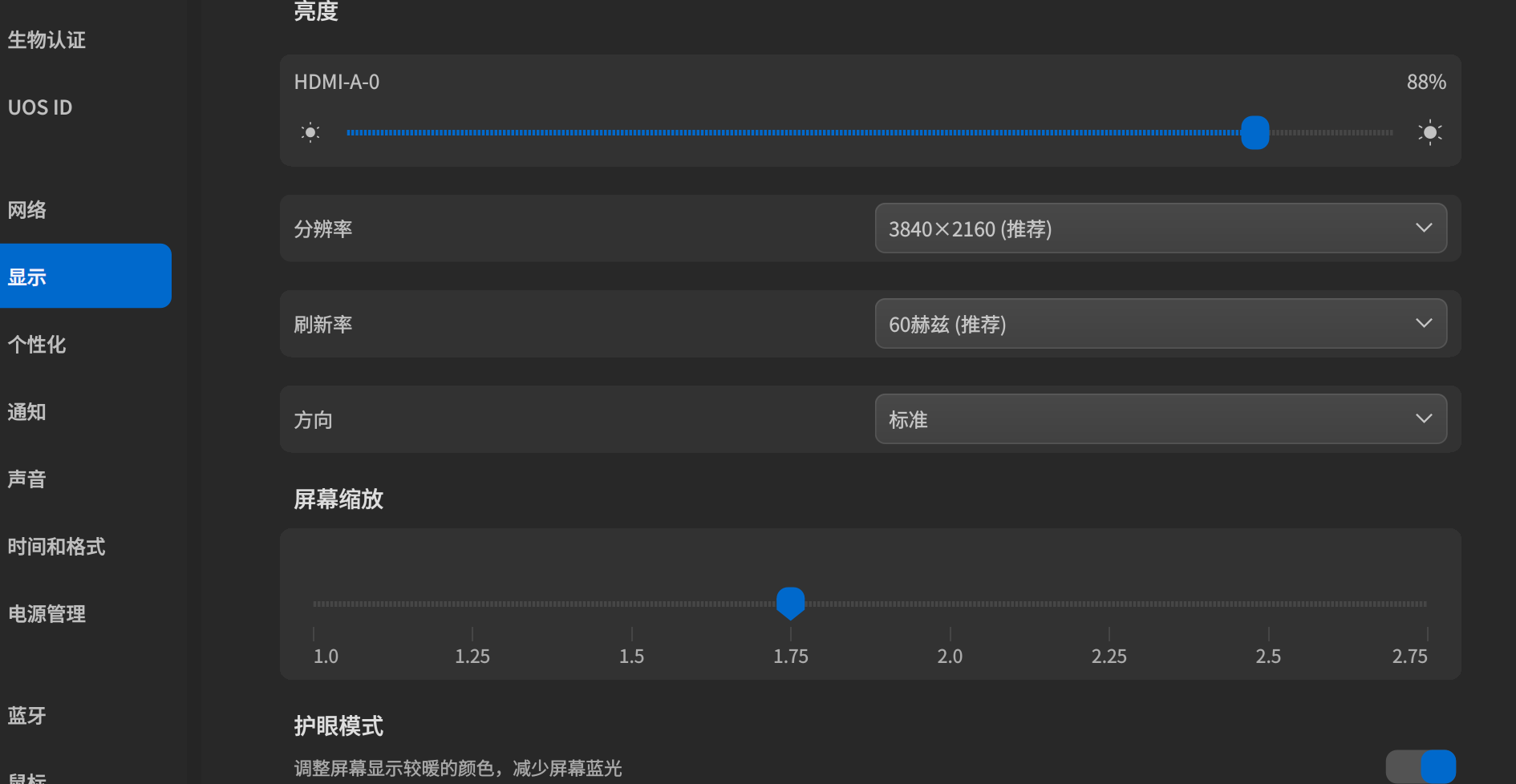Click the 88% brightness value
Screen dimensions: 1516x784
pyautogui.click(x=1426, y=82)
